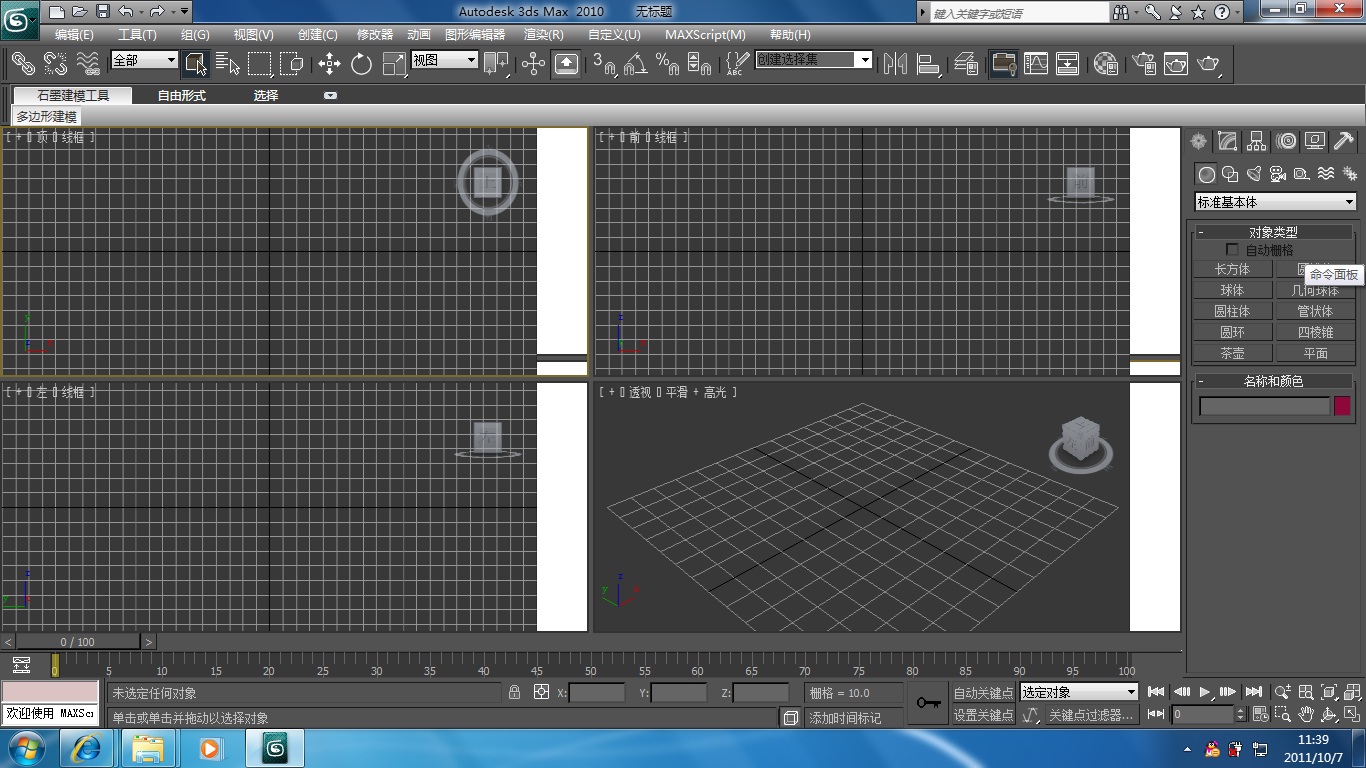Open the 渲染(R) menu
The width and height of the screenshot is (1366, 768).
coord(543,34)
